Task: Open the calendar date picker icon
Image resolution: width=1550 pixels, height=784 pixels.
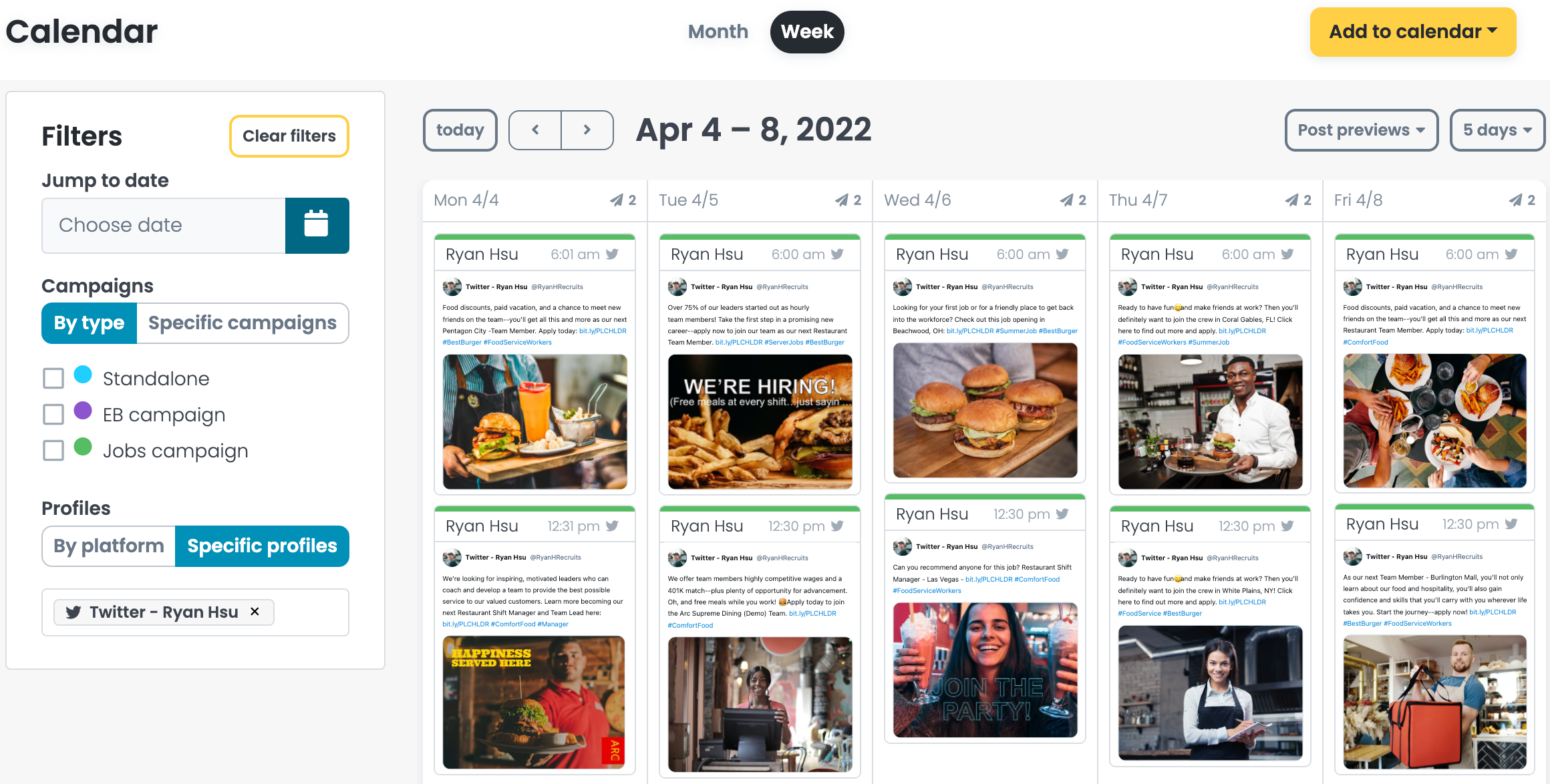Action: tap(317, 225)
